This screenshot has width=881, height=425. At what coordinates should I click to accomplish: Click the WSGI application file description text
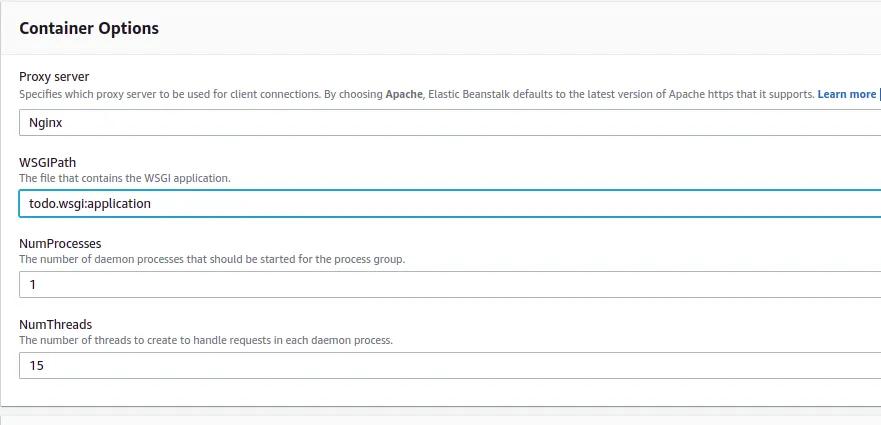125,178
